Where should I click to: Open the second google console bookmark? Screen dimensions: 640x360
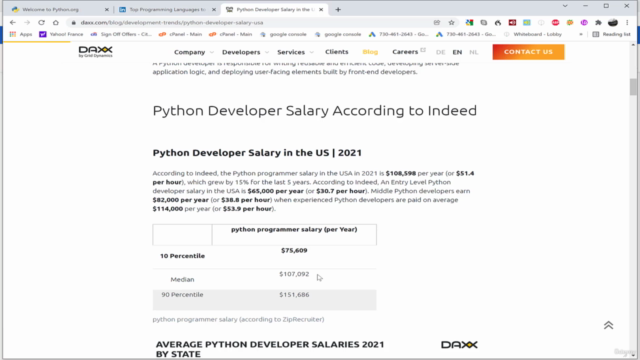click(x=338, y=34)
